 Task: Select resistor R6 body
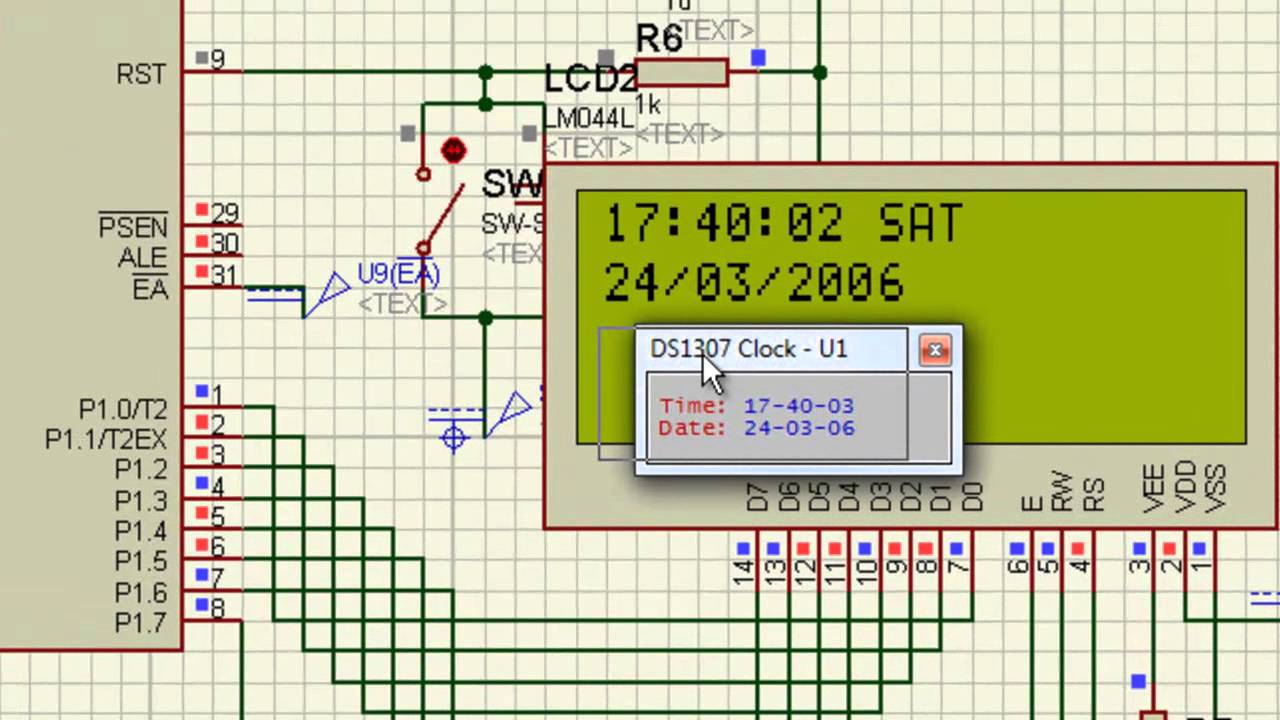681,73
